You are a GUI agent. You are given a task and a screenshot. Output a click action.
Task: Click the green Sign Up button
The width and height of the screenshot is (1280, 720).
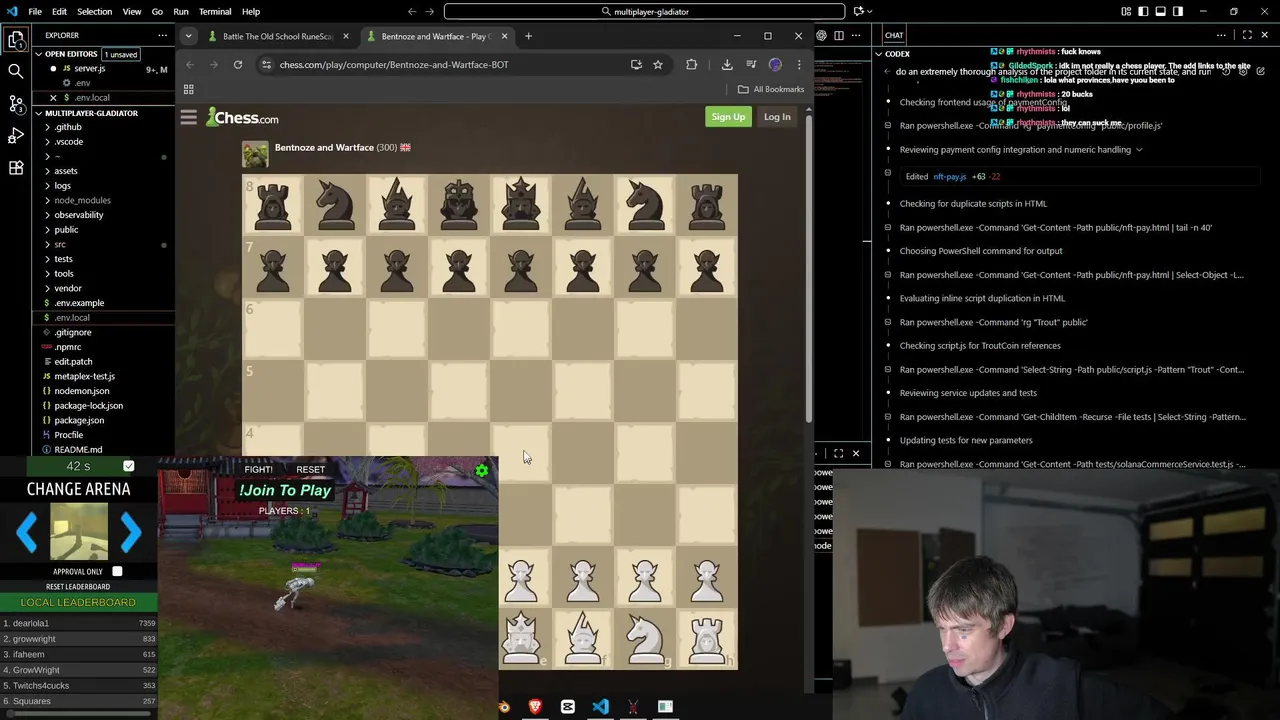pyautogui.click(x=728, y=117)
